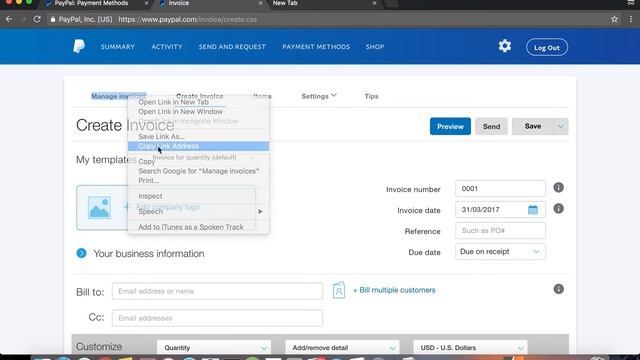
Task: Click the browser address bar URL
Action: (x=187, y=19)
